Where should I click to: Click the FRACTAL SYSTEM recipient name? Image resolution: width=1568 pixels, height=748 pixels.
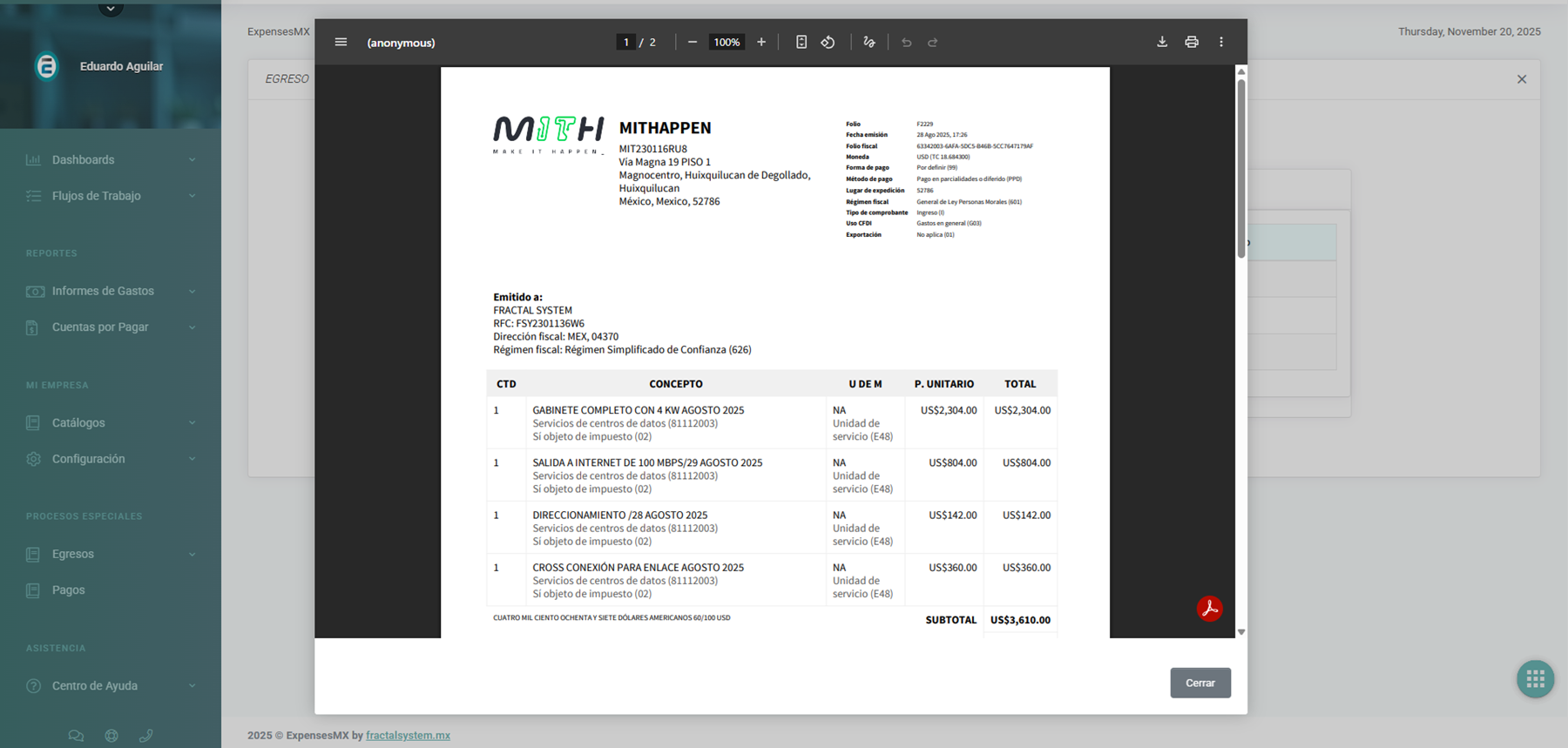tap(532, 310)
